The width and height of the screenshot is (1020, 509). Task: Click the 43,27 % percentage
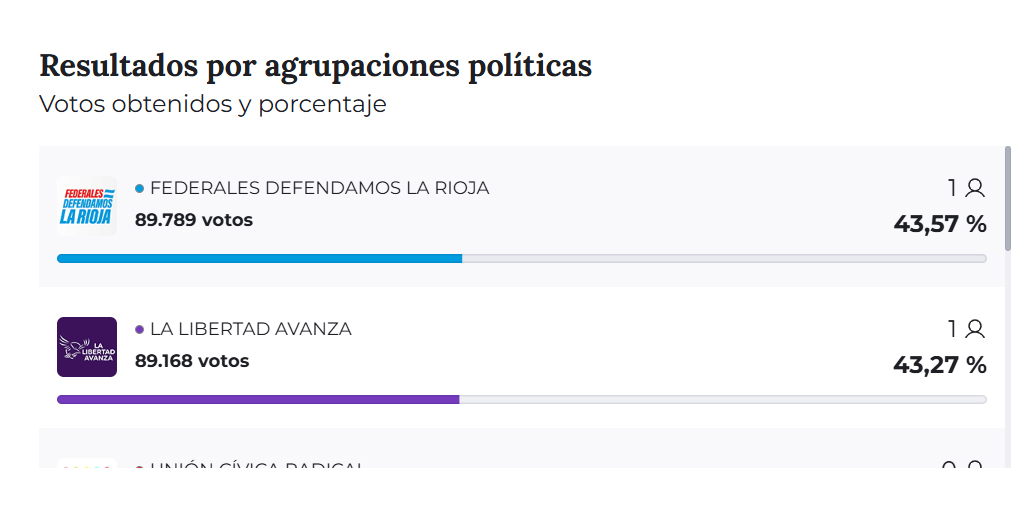pyautogui.click(x=940, y=365)
